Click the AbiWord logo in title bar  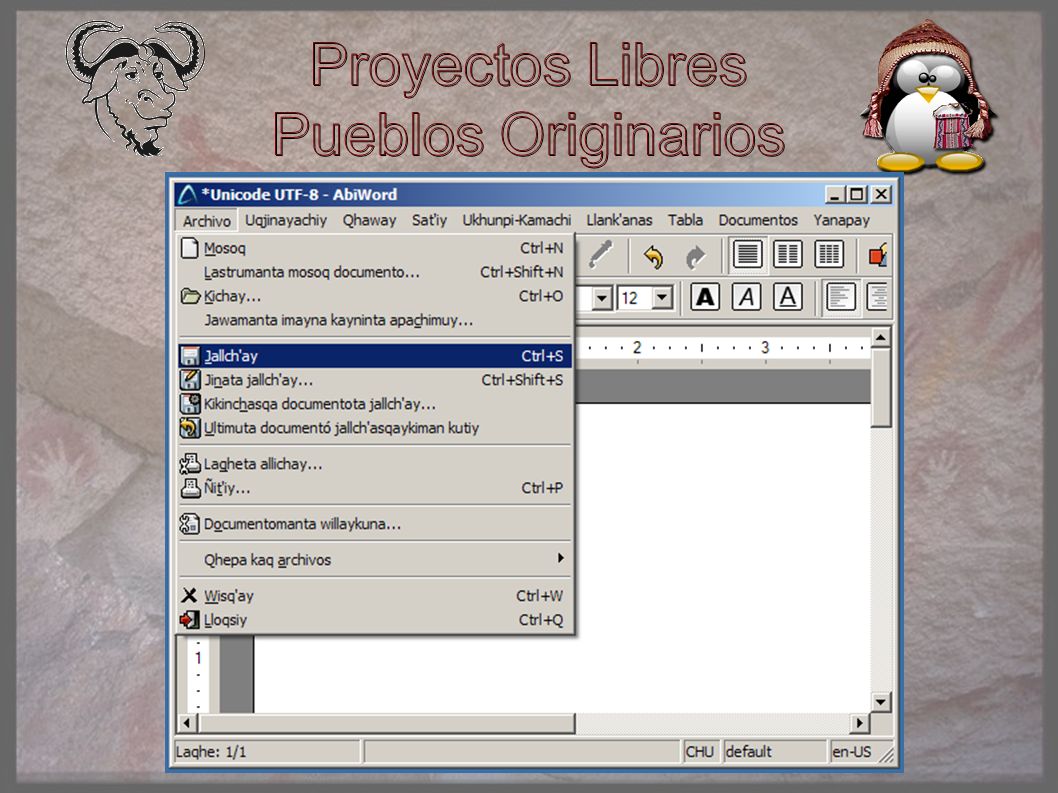point(186,195)
